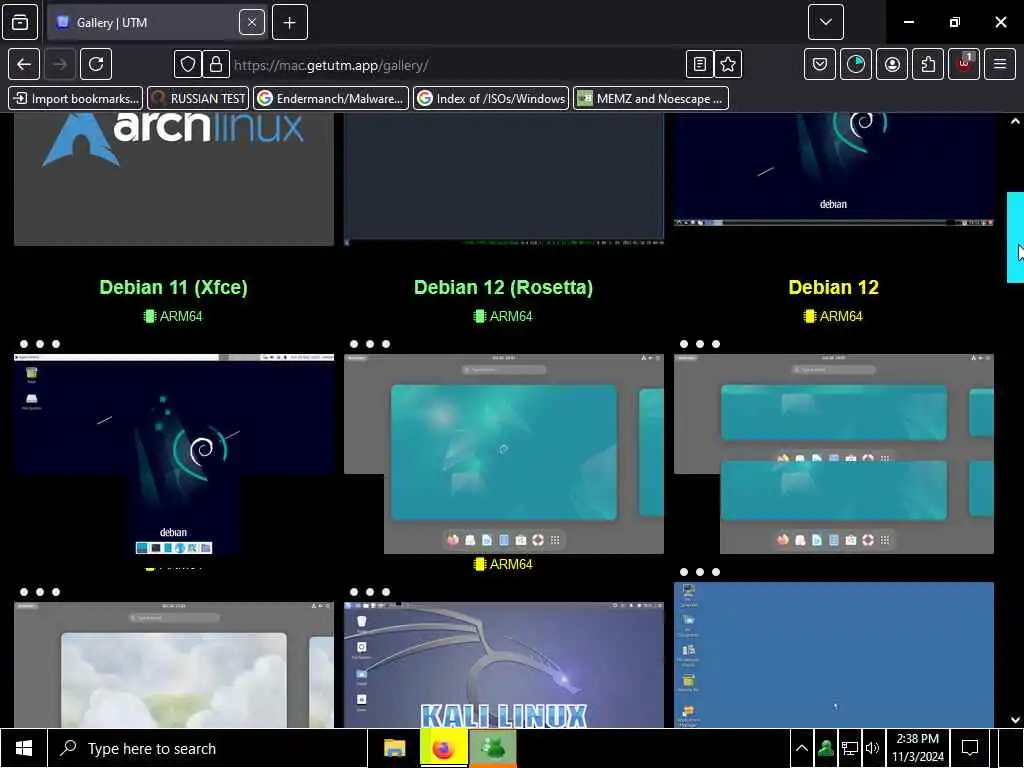This screenshot has width=1024, height=768.
Task: Click the Debian Xfce desktop thumbnail with swirl logo
Action: click(x=174, y=454)
